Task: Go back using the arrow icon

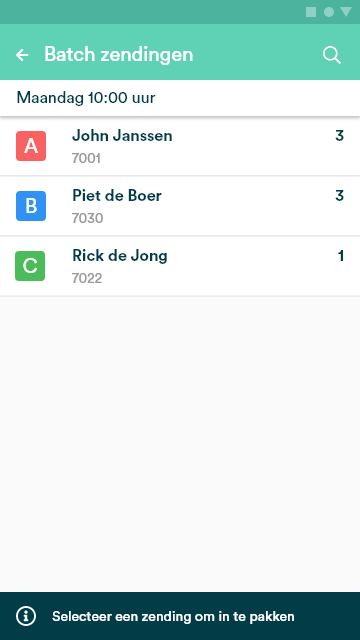Action: (x=22, y=55)
